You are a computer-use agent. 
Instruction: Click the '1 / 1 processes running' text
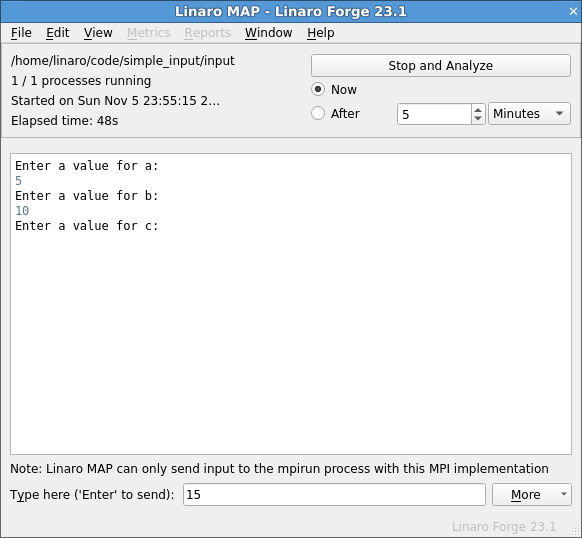coord(81,81)
